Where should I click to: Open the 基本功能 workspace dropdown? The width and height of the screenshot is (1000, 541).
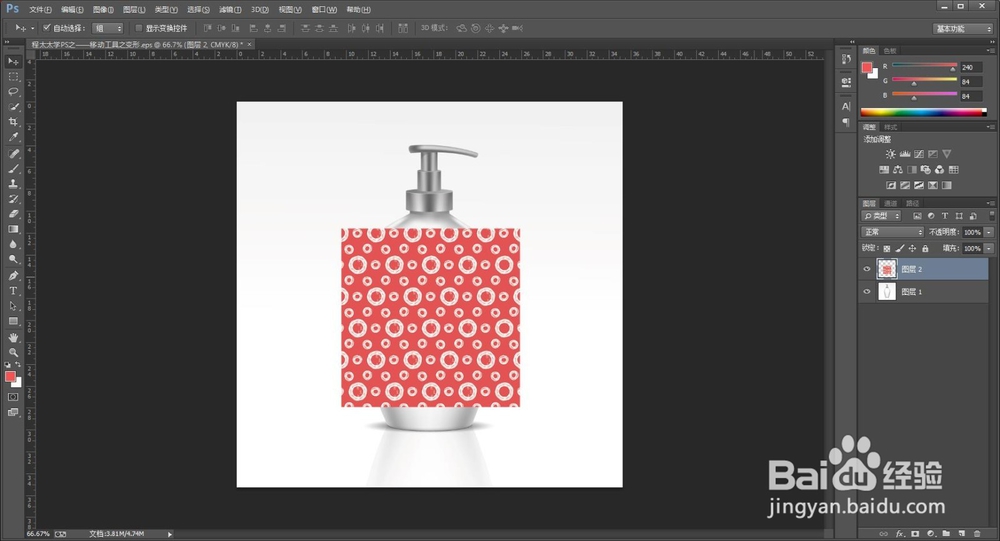(x=963, y=29)
